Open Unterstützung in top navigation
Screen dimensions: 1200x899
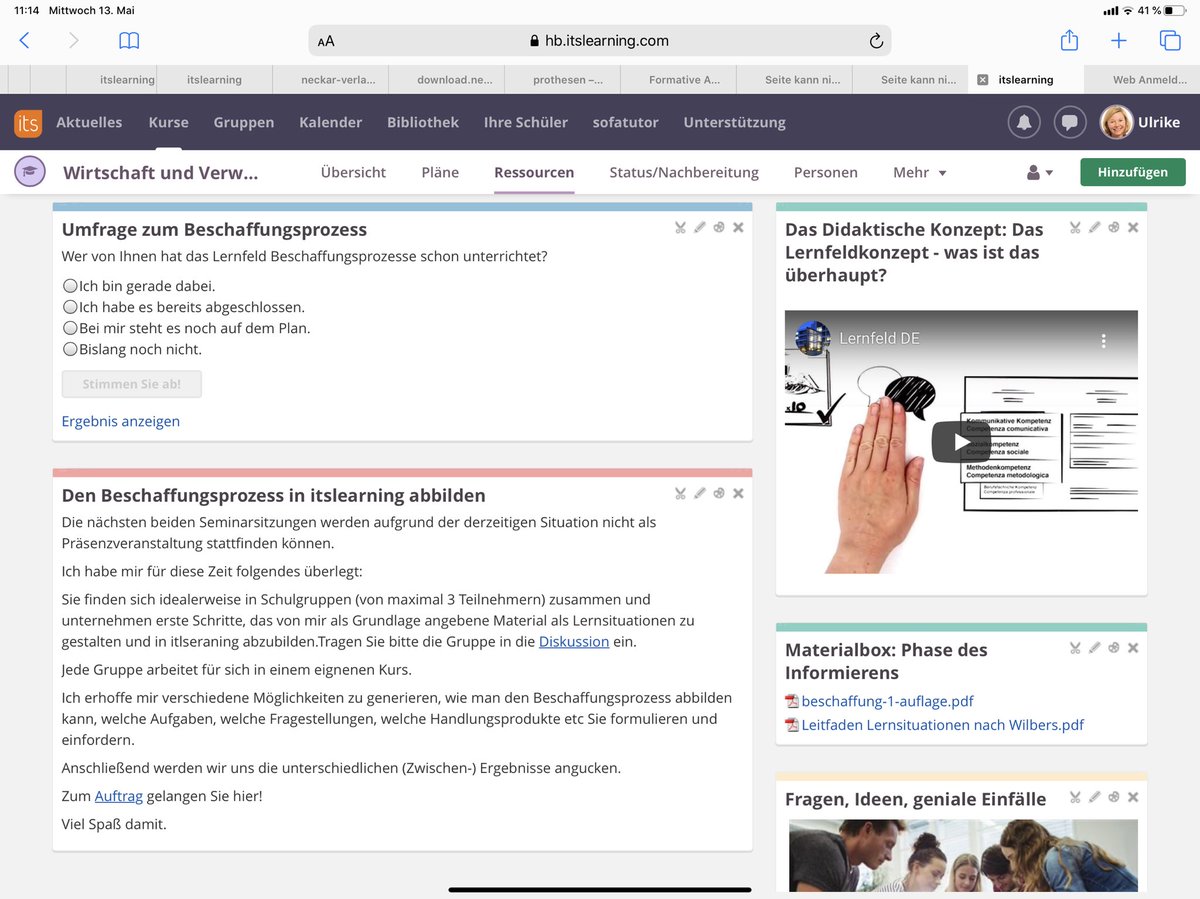click(734, 122)
